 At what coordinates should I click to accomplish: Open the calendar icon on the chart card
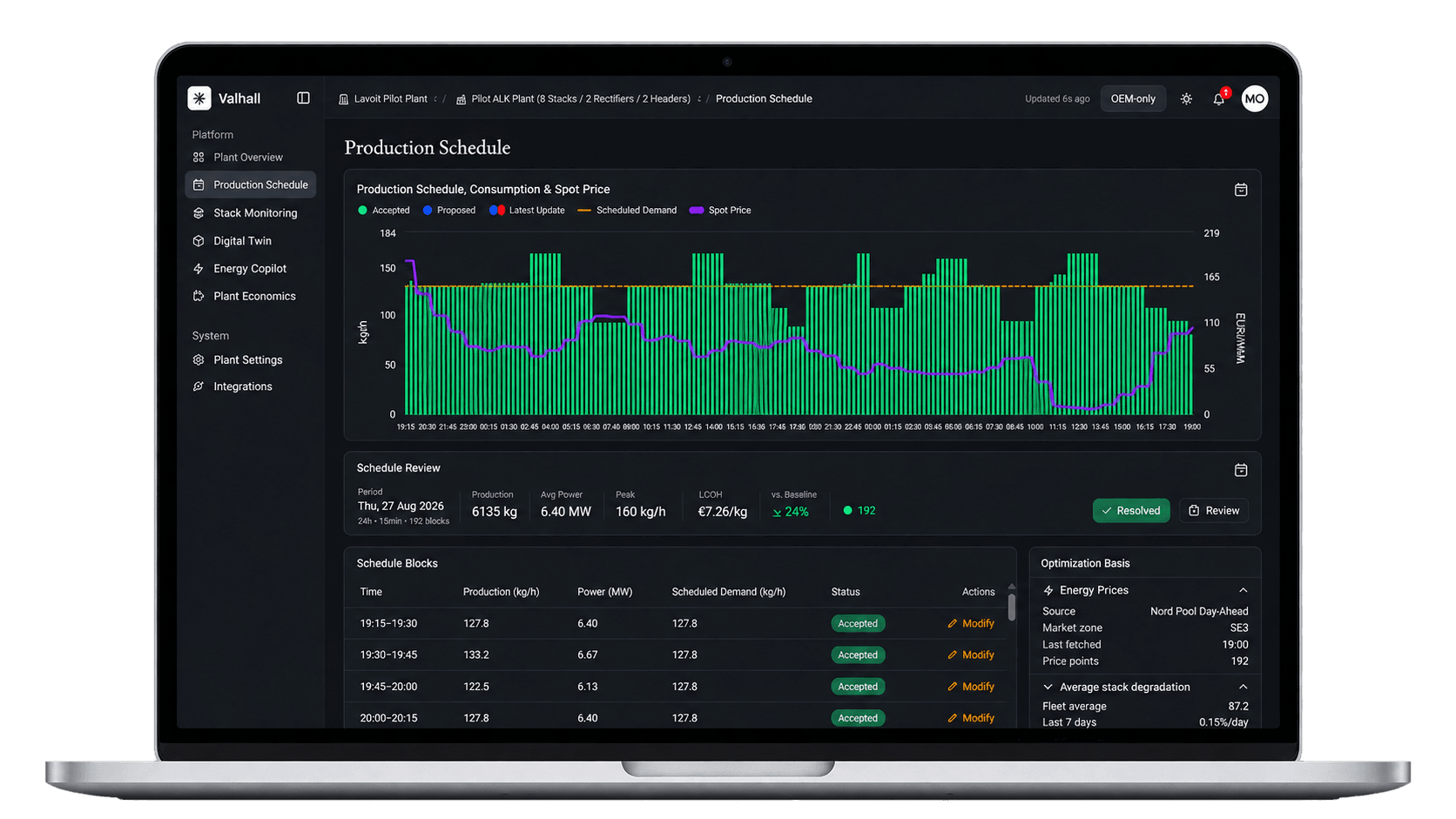coord(1241,190)
